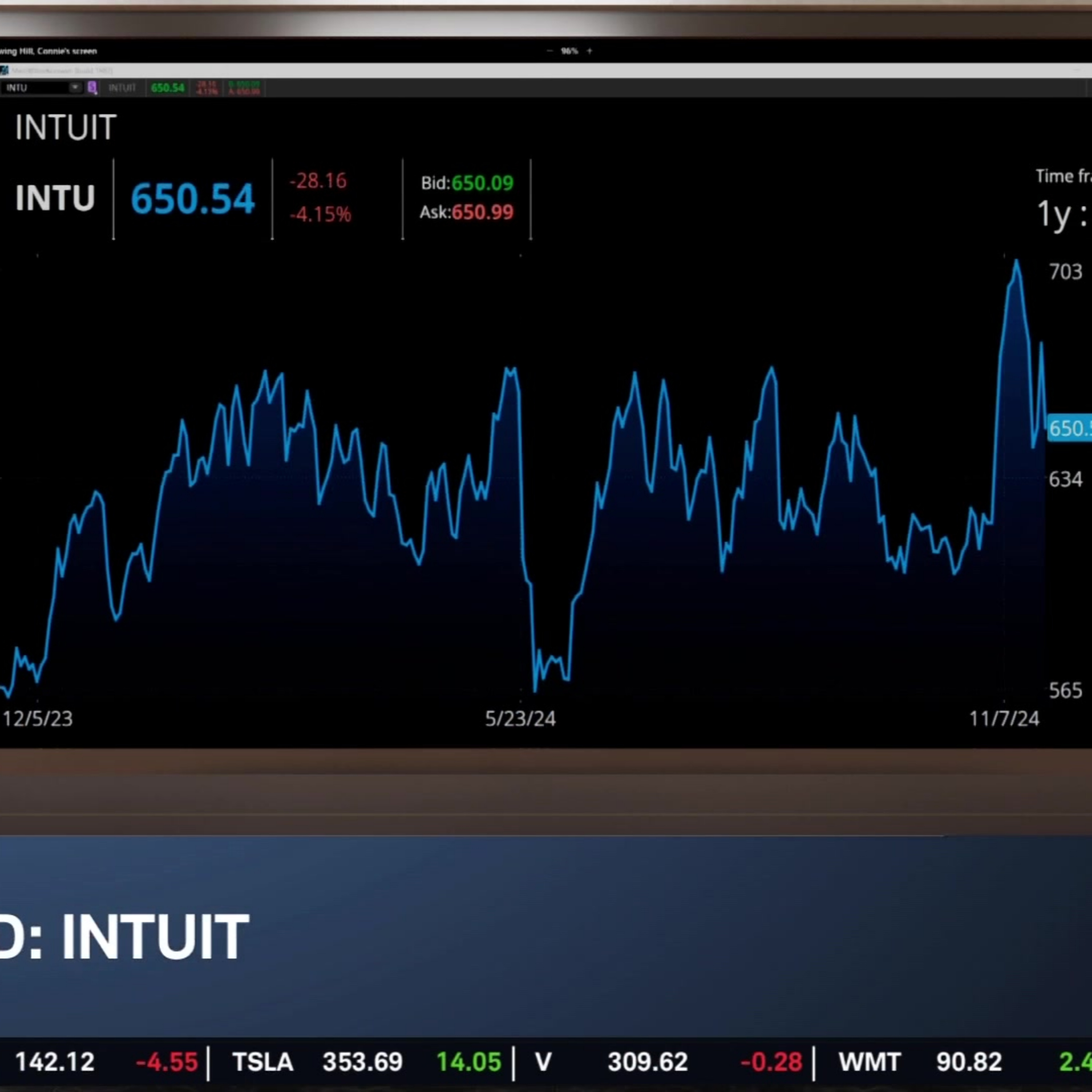
Task: Click the INTUIT heading above the quote
Action: (66, 127)
